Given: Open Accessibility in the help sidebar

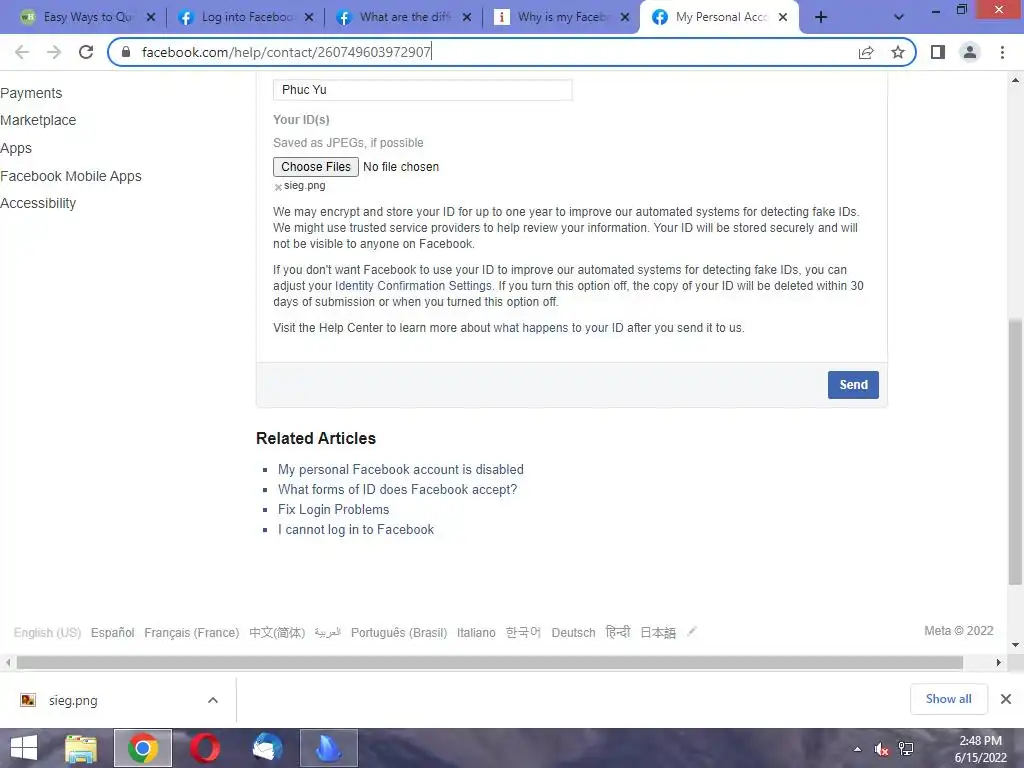Looking at the screenshot, I should (38, 203).
